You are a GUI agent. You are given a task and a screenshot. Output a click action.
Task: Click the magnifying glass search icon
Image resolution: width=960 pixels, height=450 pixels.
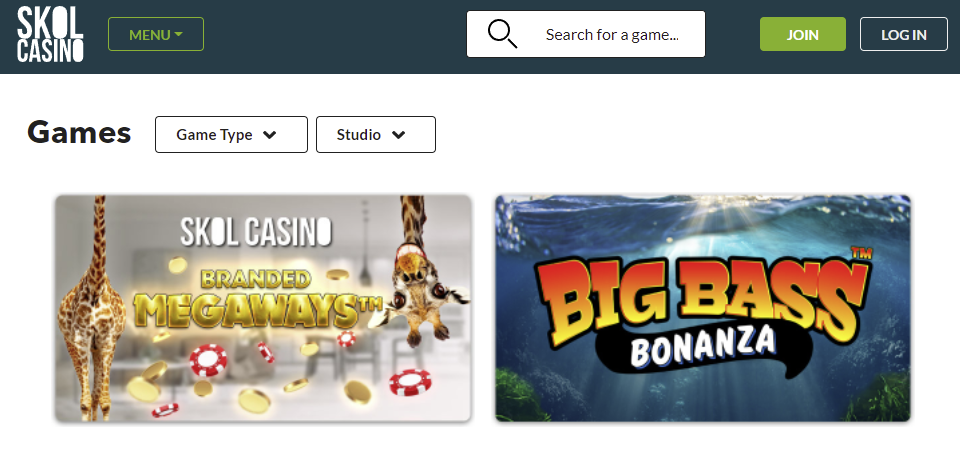click(502, 34)
